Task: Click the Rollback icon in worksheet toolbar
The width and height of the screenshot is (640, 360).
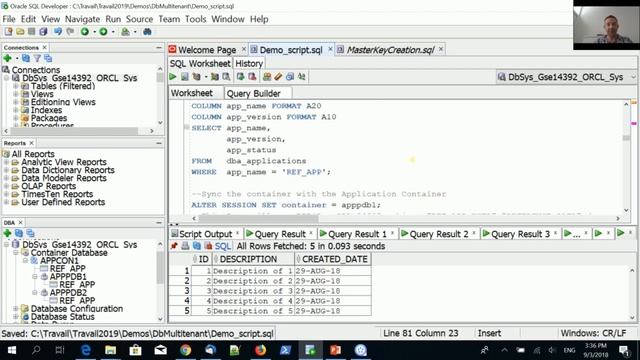Action: [252, 77]
